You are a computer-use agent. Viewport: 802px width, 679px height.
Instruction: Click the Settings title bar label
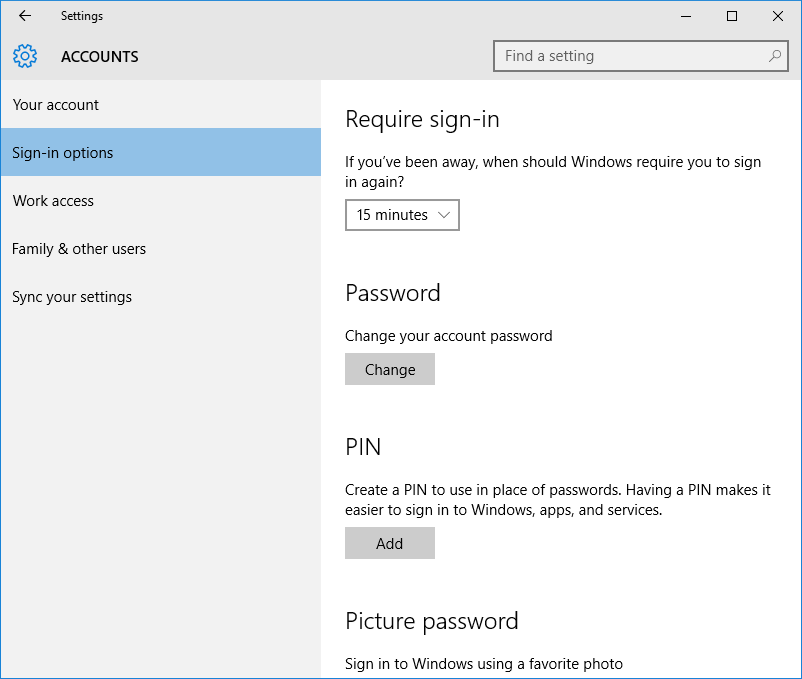82,16
